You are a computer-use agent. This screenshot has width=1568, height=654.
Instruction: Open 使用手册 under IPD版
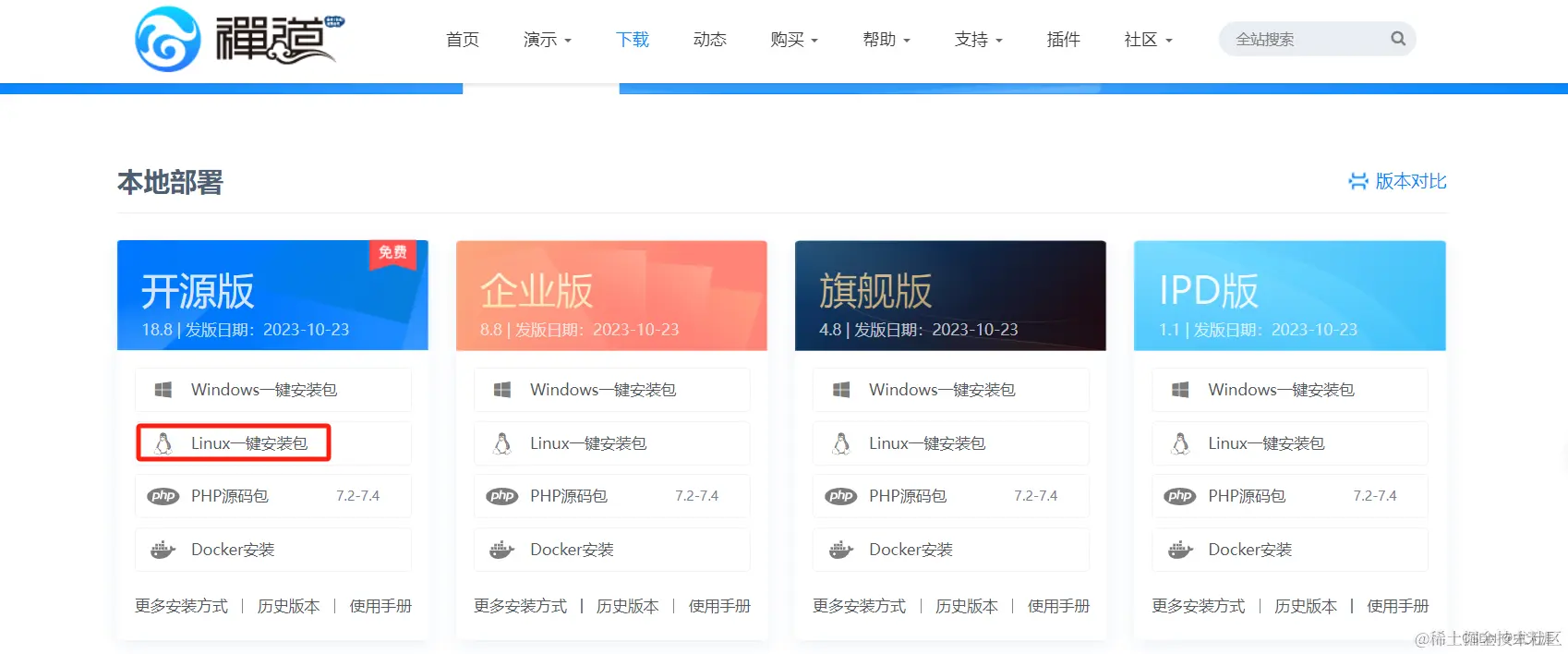[x=1397, y=606]
